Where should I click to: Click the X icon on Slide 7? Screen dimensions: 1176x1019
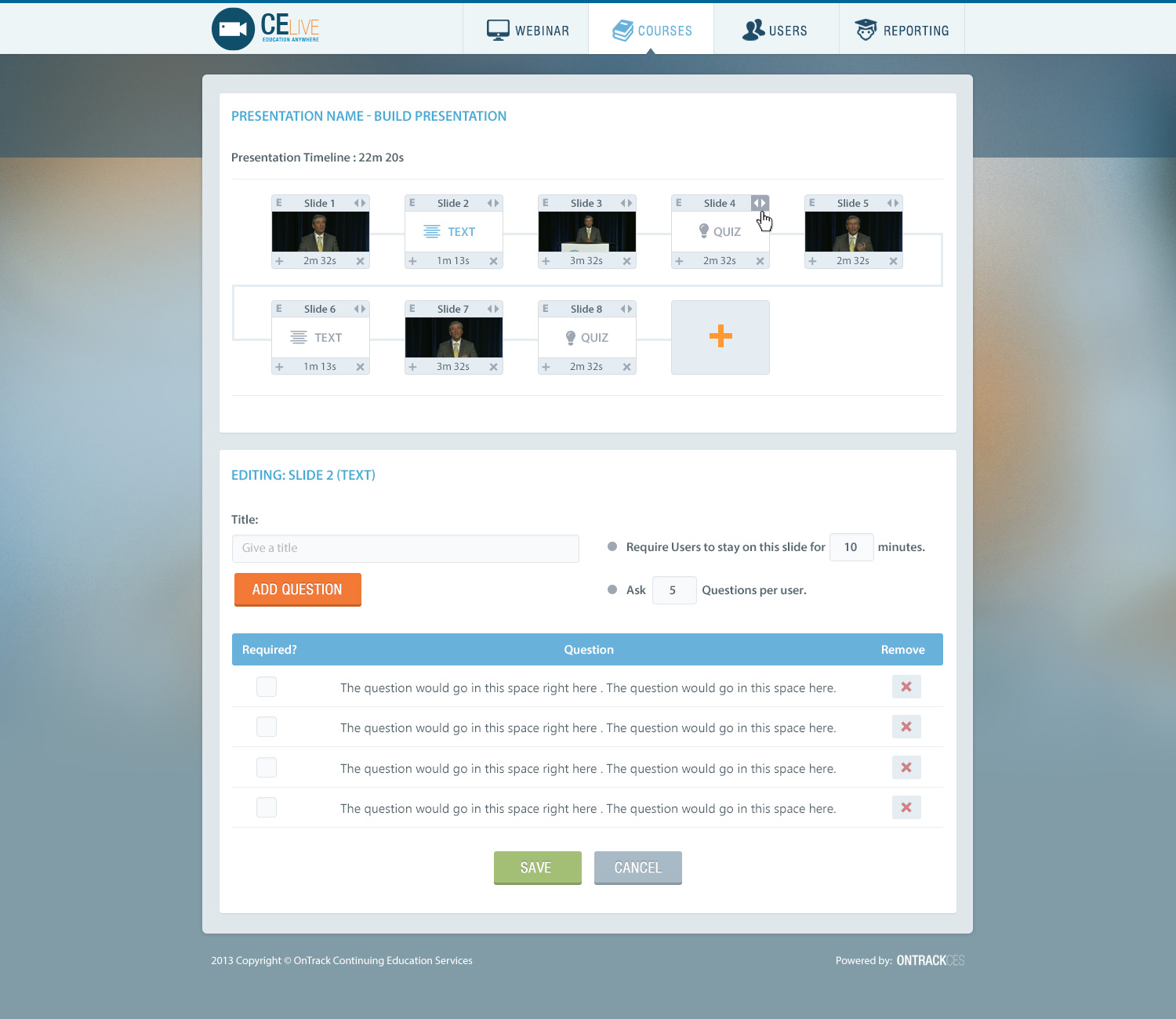[493, 367]
